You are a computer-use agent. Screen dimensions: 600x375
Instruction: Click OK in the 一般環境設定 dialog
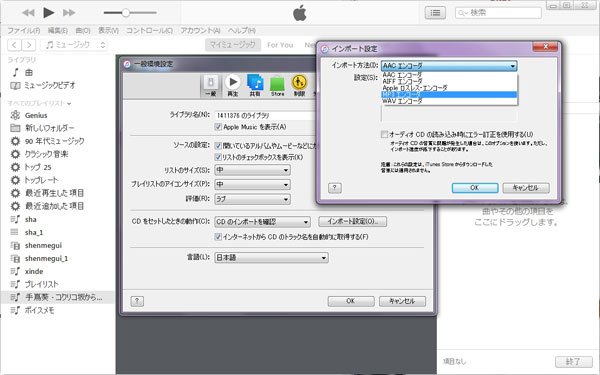(351, 301)
